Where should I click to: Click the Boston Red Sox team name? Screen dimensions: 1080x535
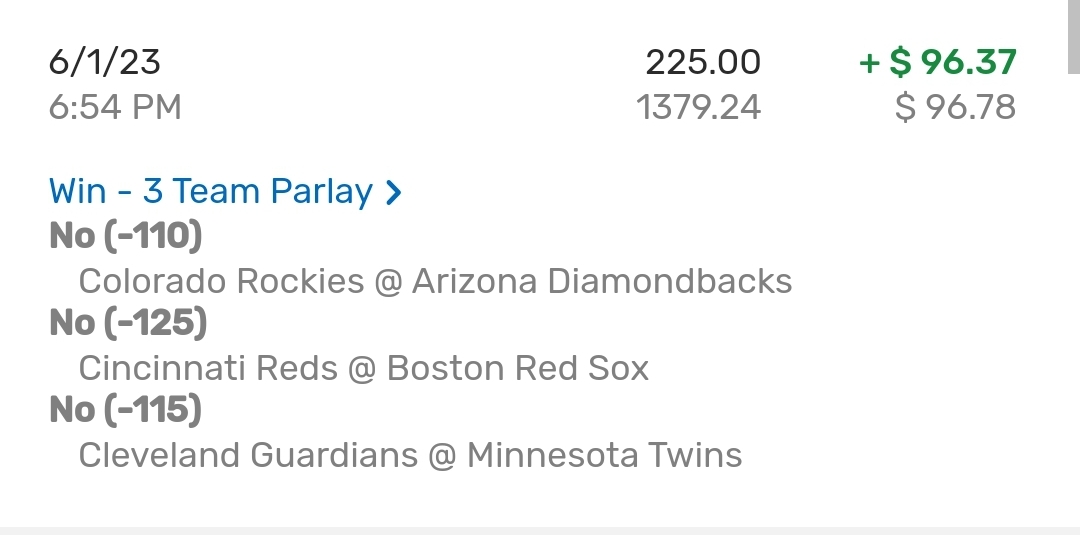tap(518, 368)
